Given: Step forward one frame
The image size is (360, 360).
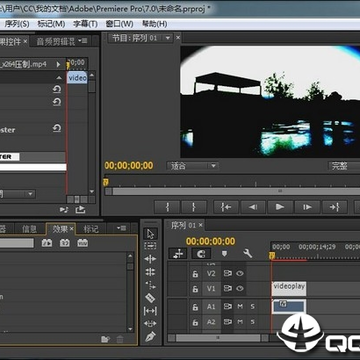Looking at the screenshot, I should pos(307,207).
